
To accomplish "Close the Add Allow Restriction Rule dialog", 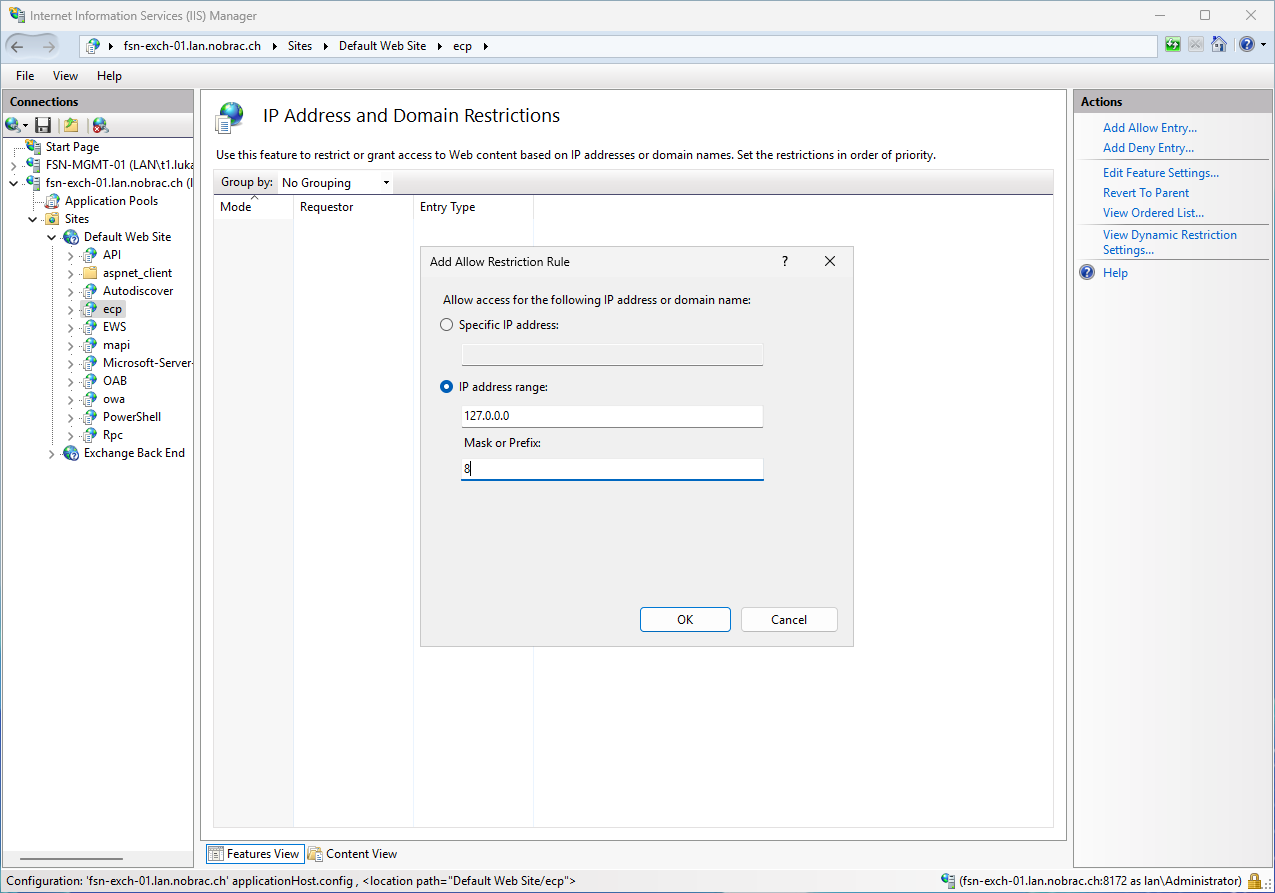I will tap(830, 261).
